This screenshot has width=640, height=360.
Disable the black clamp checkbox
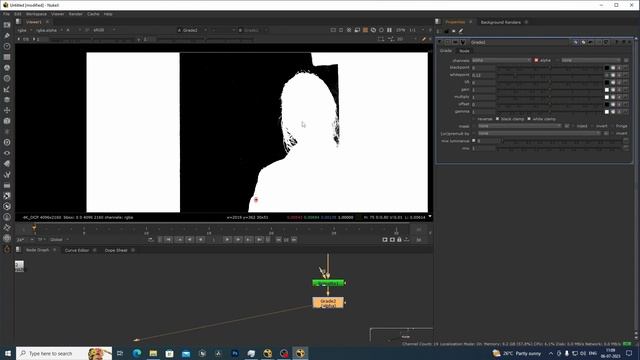coord(497,119)
